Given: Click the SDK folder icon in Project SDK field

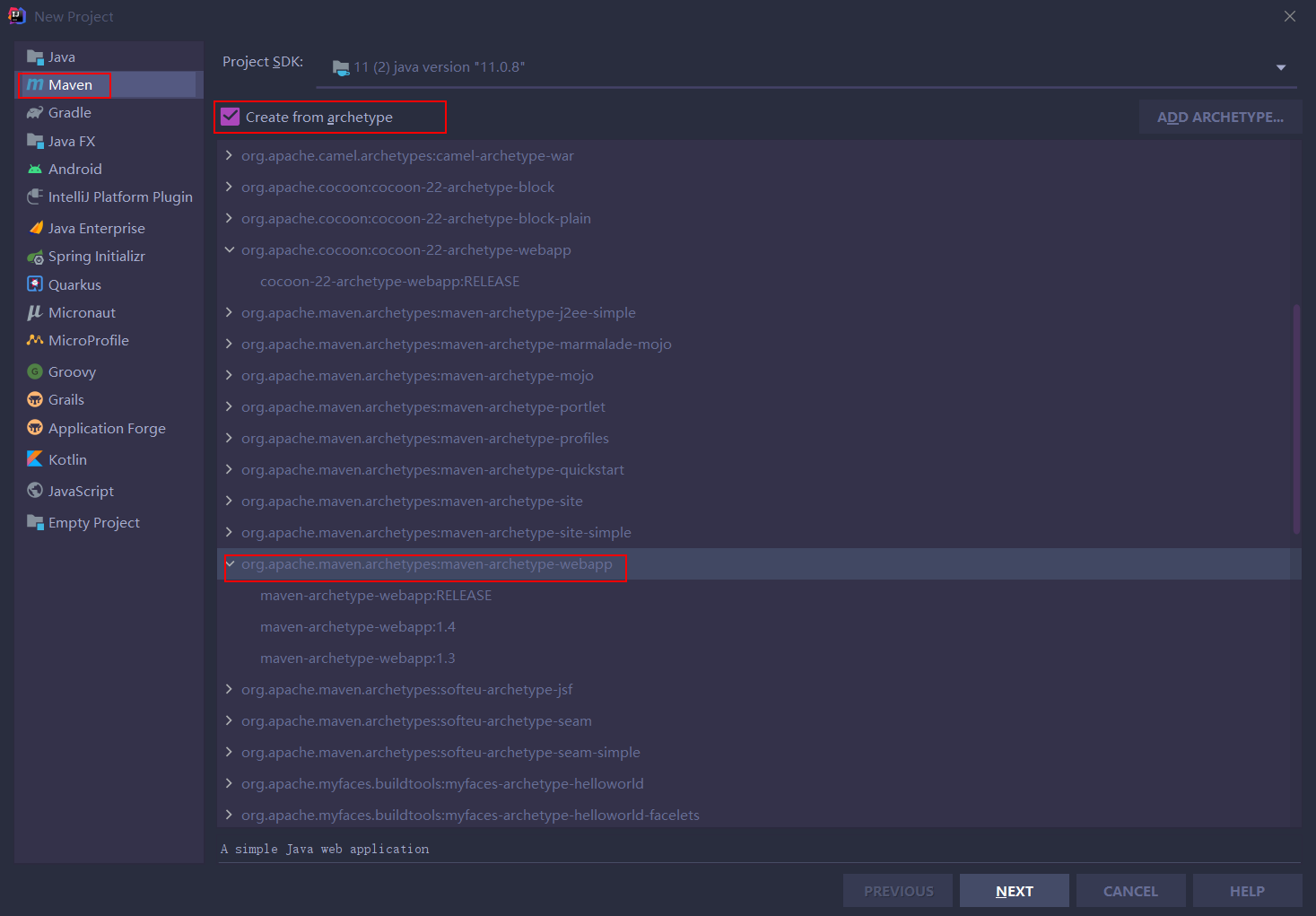Looking at the screenshot, I should [x=341, y=67].
